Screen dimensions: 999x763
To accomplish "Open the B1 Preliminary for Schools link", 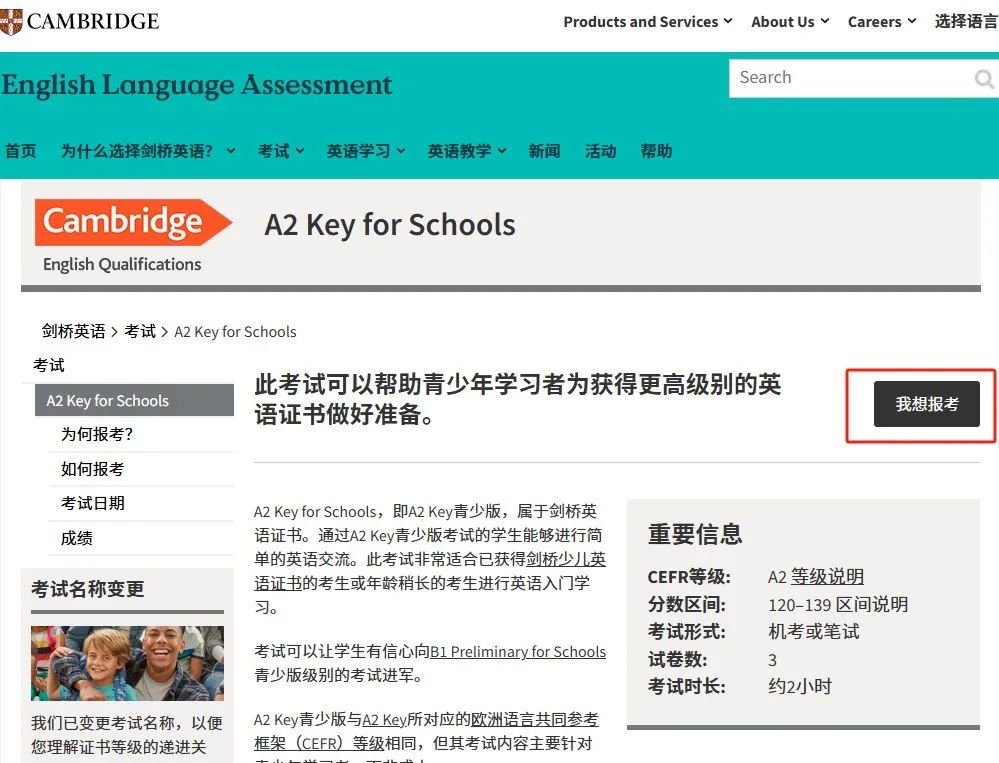I will tap(518, 651).
